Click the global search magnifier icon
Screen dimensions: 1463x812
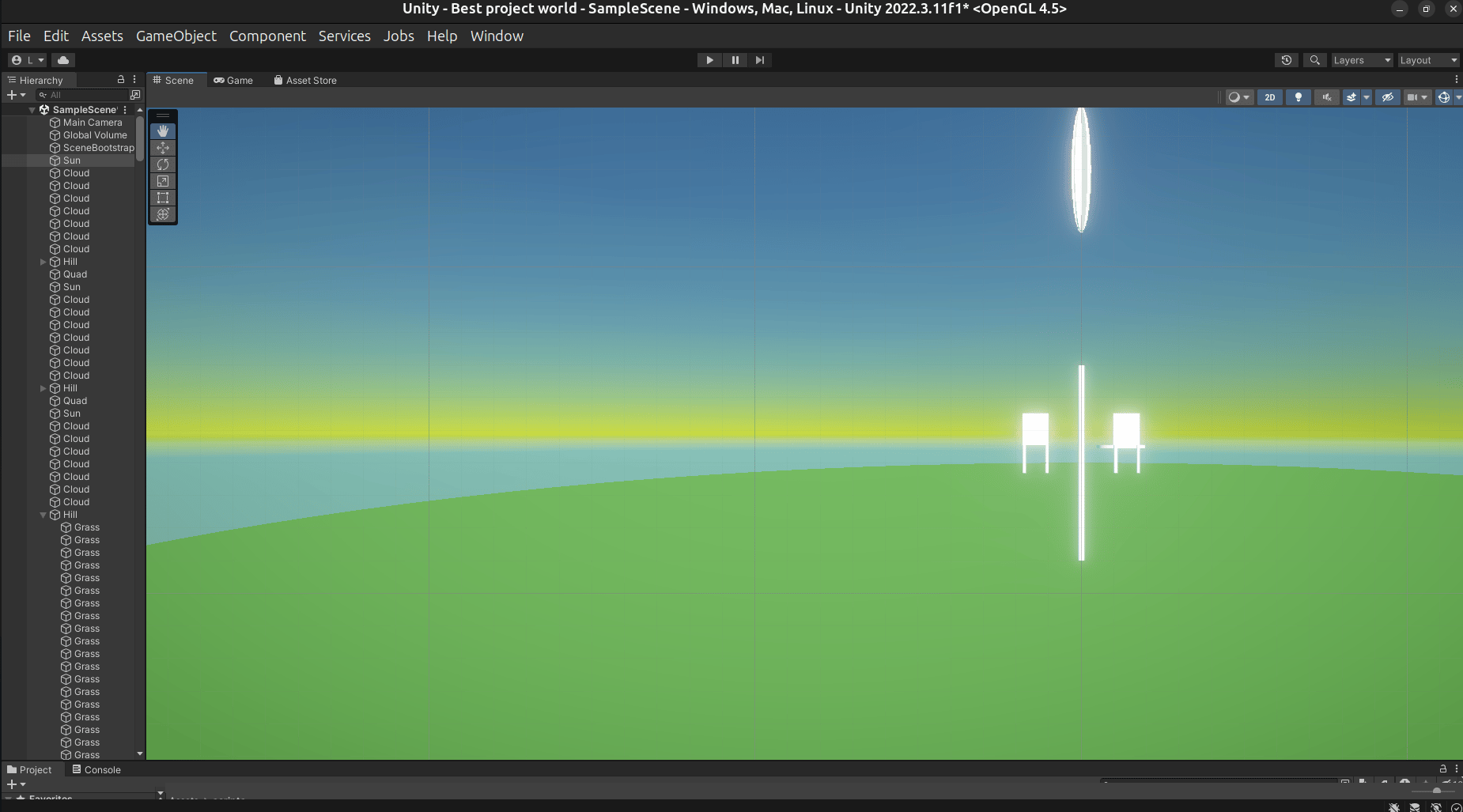(x=1314, y=60)
